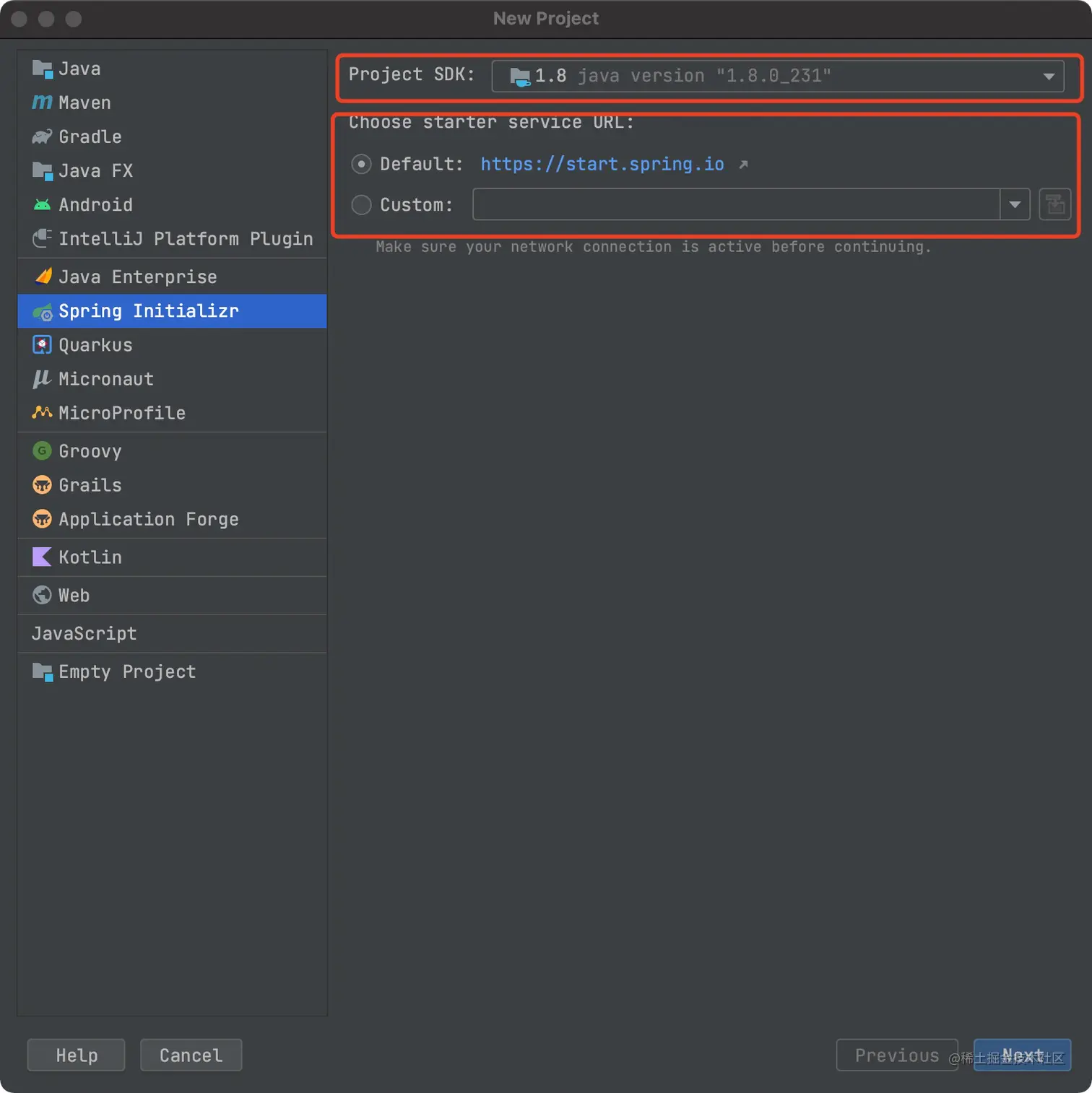Select the Maven project type icon
Image resolution: width=1092 pixels, height=1093 pixels.
click(x=41, y=102)
